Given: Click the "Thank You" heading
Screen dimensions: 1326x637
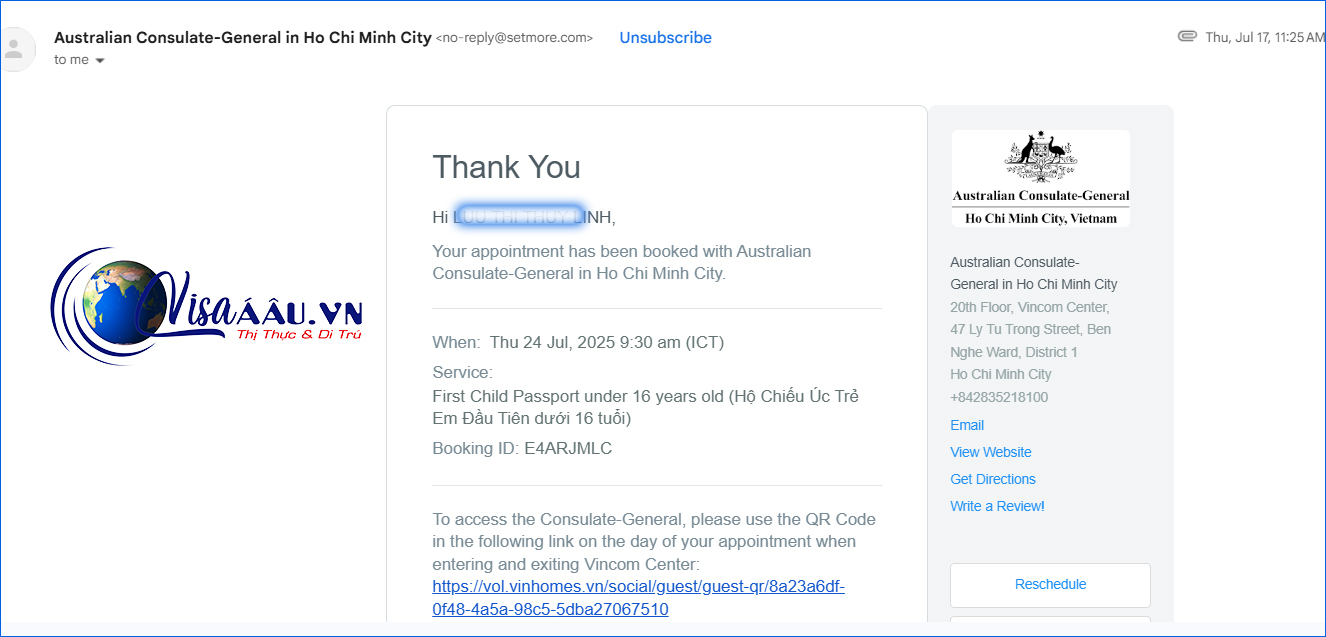Looking at the screenshot, I should coord(506,167).
